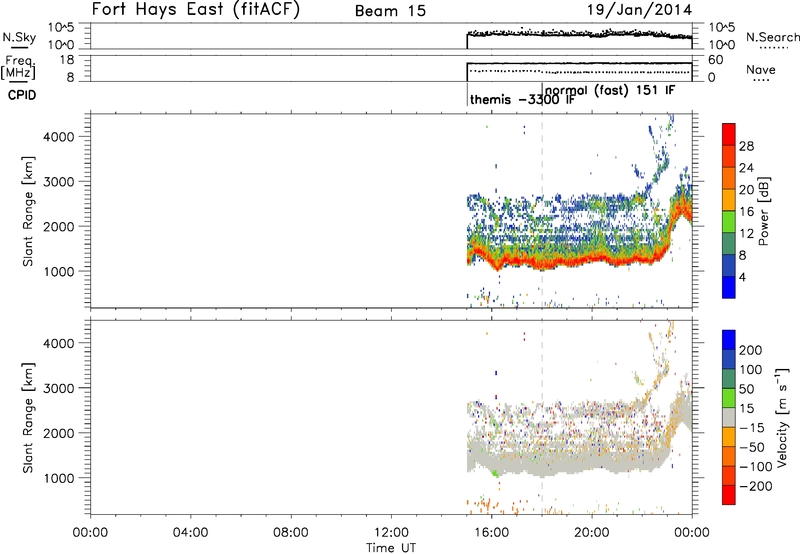Click the 'CPID' label
This screenshot has width=800, height=554.
22,95
